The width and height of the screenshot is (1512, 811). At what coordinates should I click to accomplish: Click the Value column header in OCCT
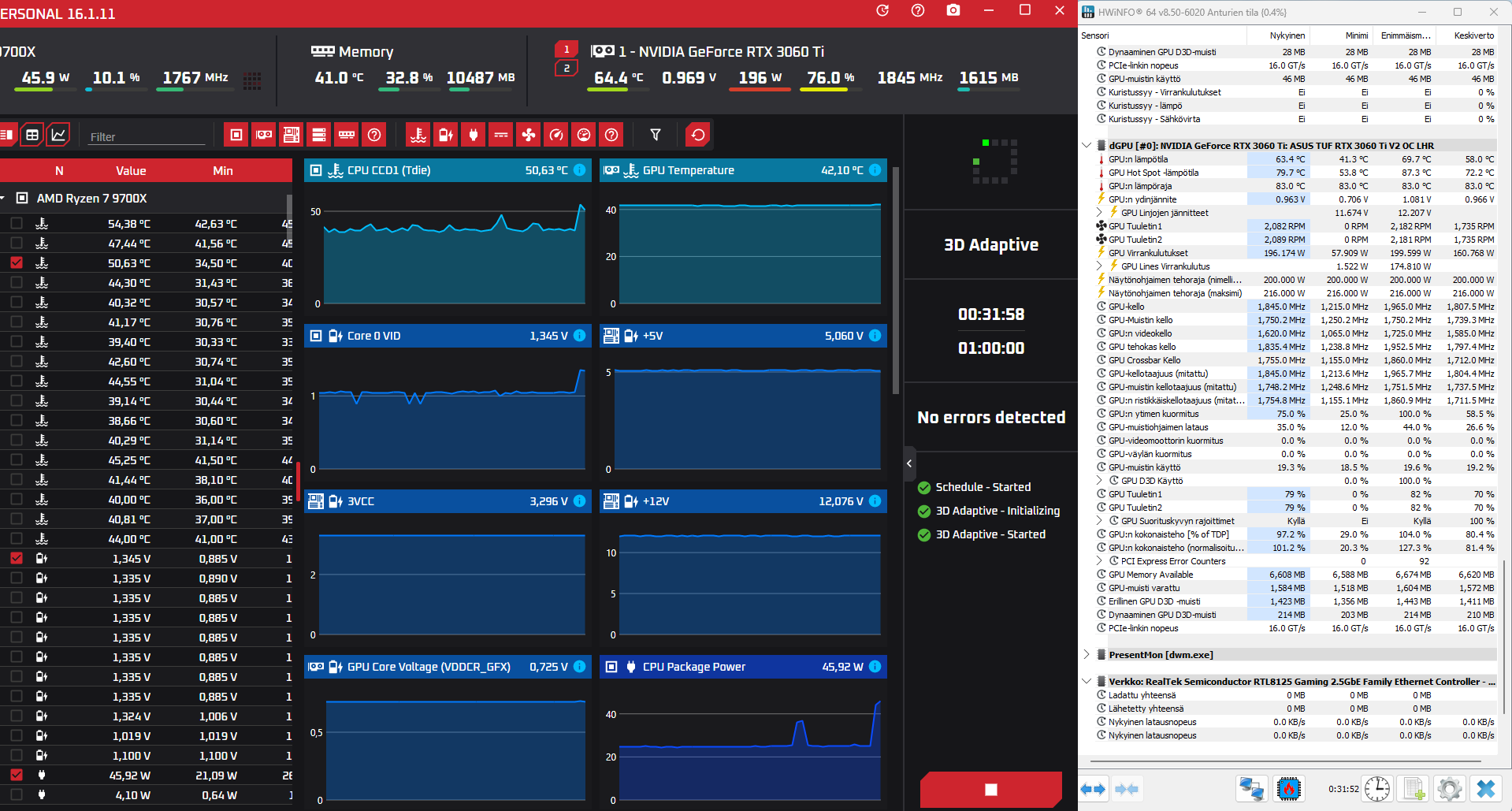pos(131,170)
